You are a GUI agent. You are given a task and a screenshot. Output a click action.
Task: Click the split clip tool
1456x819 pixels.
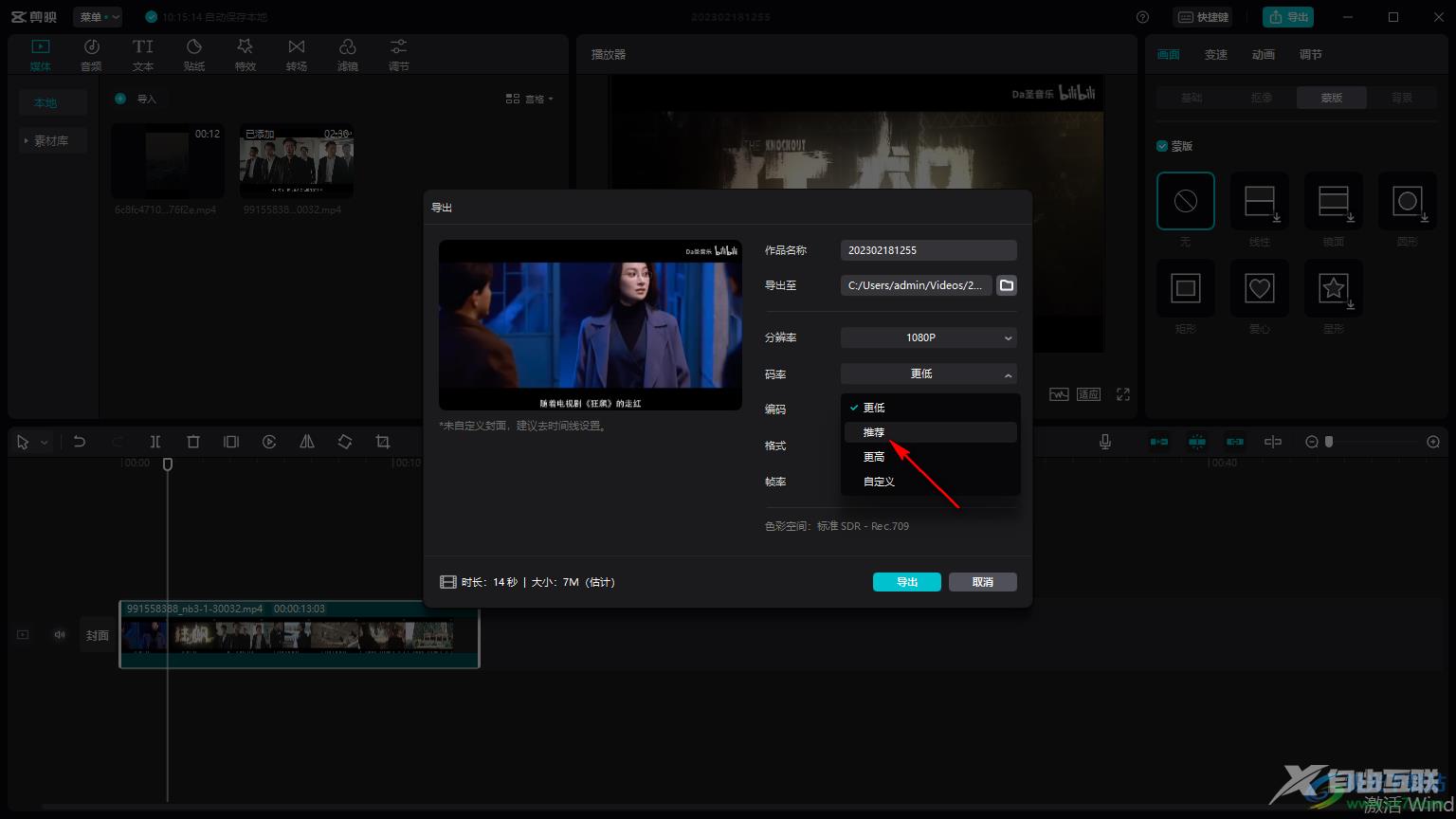[x=155, y=442]
